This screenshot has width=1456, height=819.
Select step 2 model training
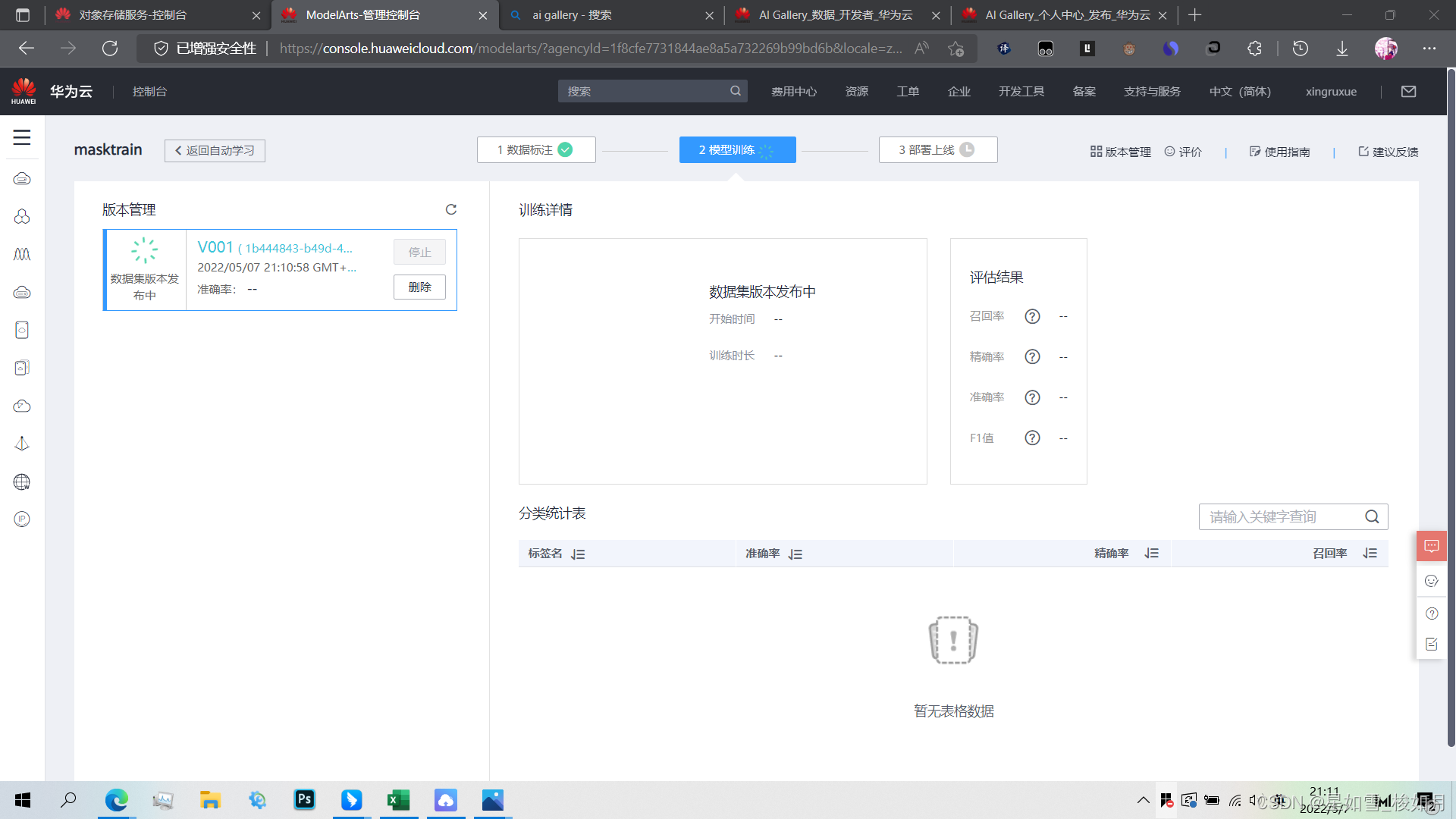tap(737, 149)
